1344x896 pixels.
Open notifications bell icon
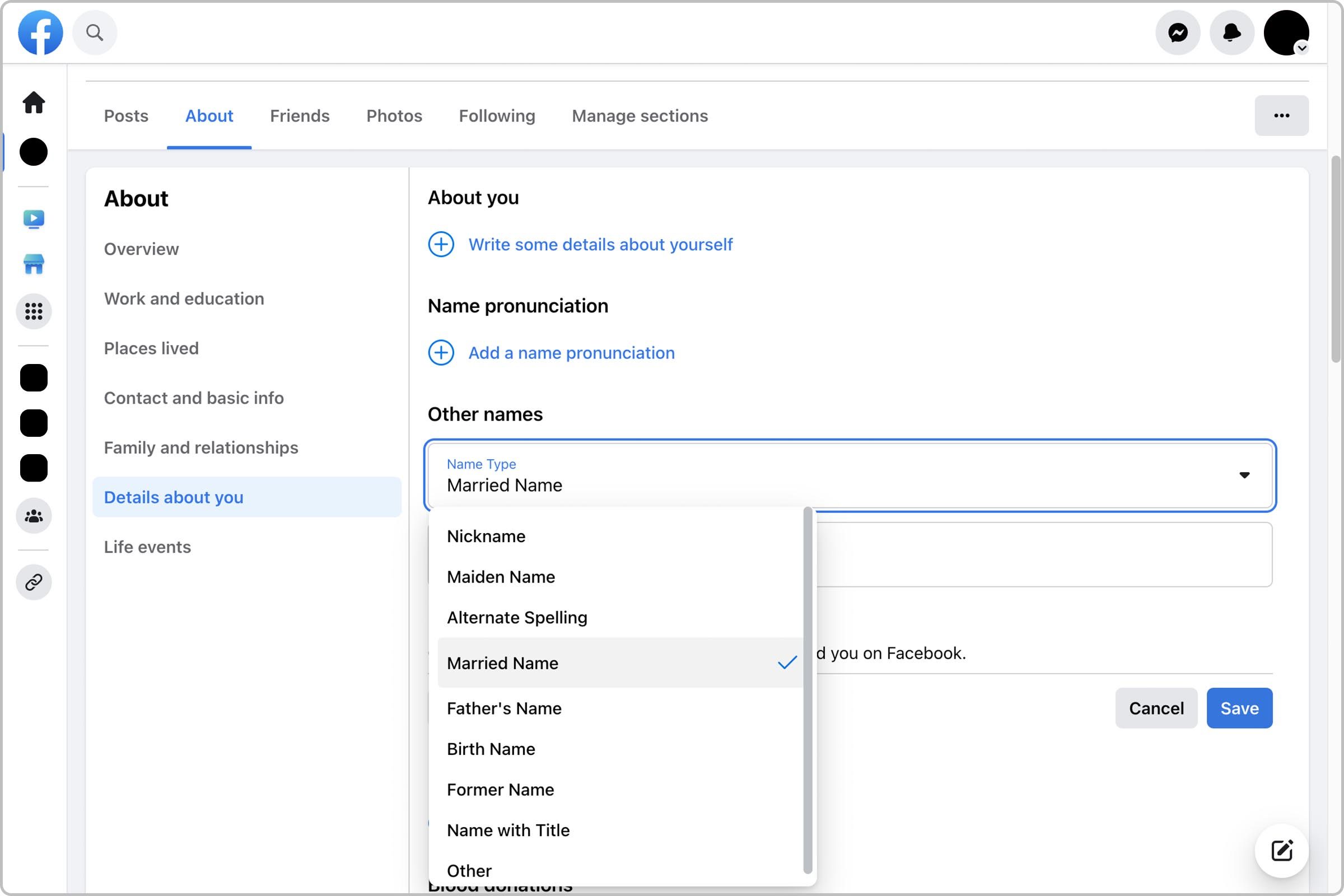point(1231,32)
